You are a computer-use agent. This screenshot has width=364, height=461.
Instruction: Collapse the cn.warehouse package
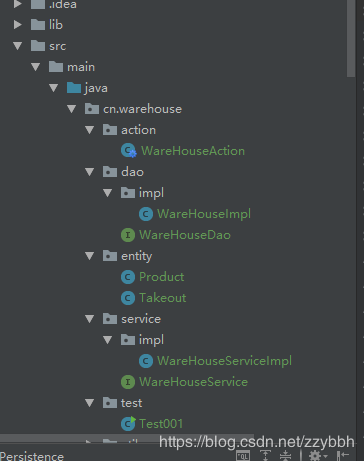tap(72, 109)
